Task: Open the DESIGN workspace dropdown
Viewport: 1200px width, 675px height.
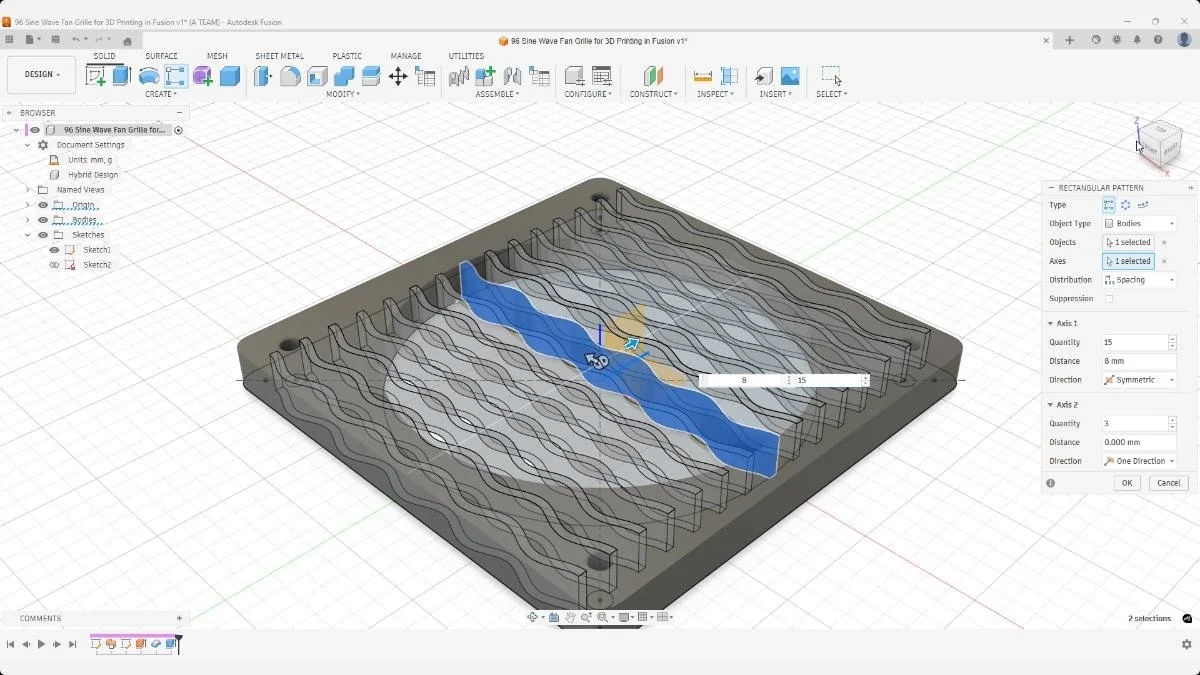Action: tap(42, 75)
